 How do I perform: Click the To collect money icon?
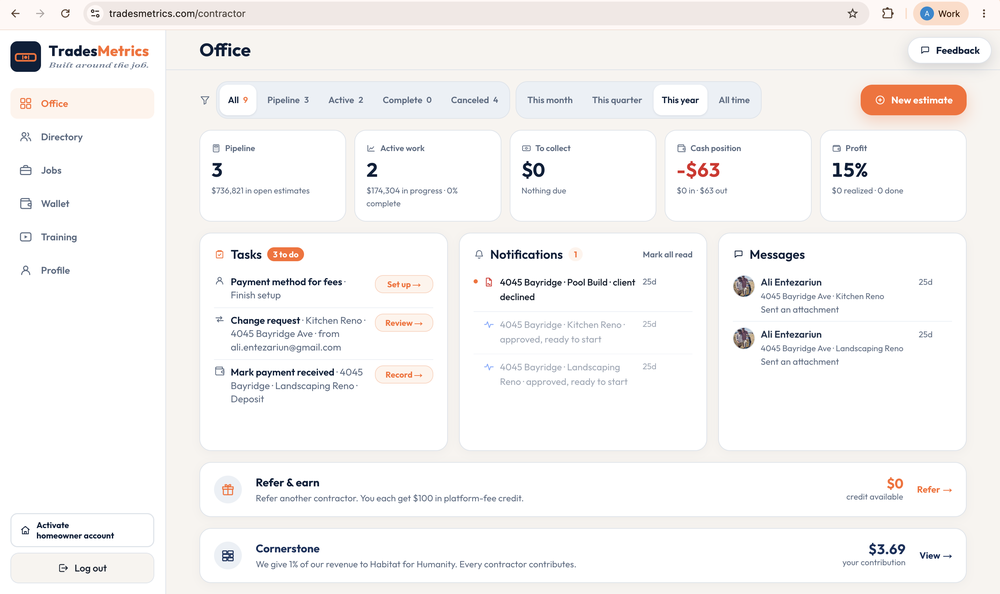point(526,148)
